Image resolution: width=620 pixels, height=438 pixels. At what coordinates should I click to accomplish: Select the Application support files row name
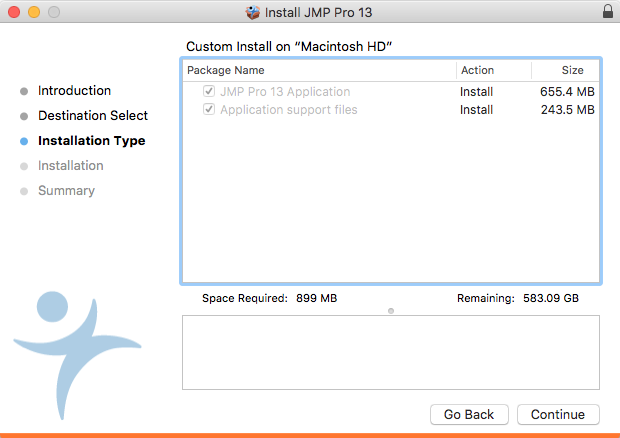pyautogui.click(x=289, y=110)
